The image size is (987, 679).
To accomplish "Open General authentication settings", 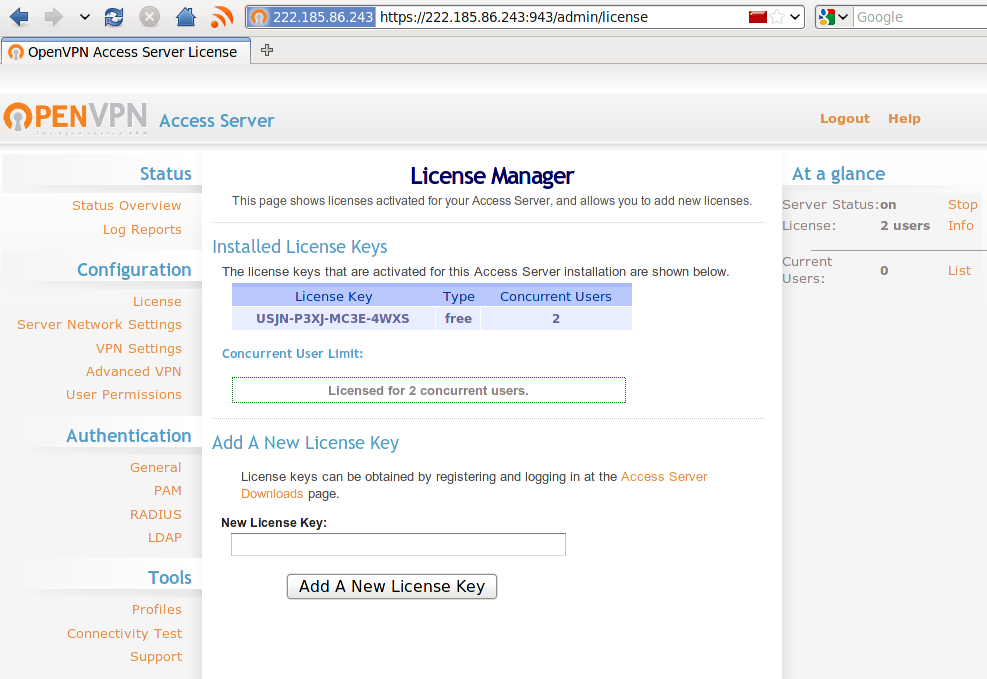I will (155, 468).
